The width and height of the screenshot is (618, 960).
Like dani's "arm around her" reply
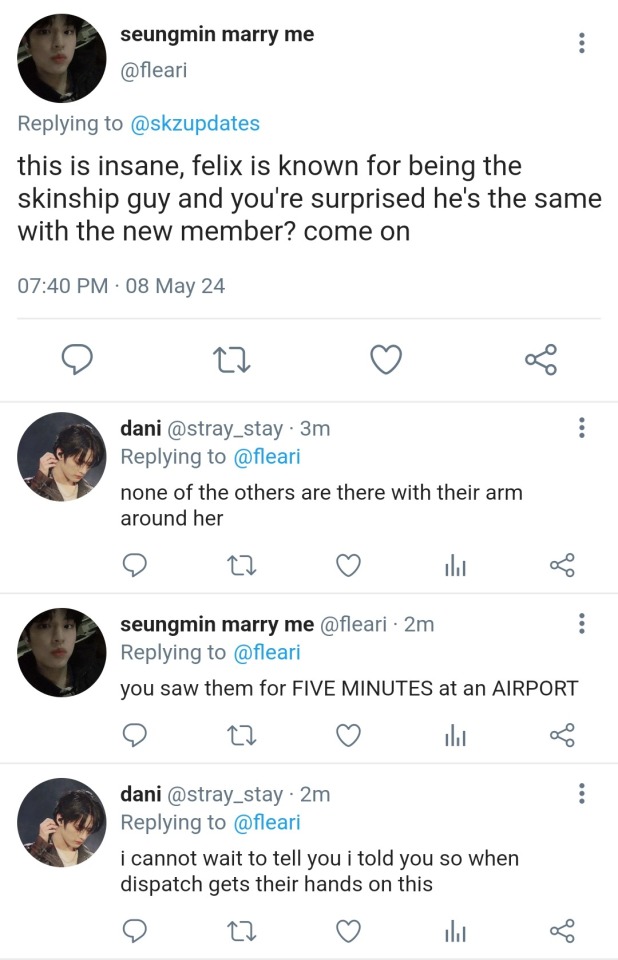[348, 566]
